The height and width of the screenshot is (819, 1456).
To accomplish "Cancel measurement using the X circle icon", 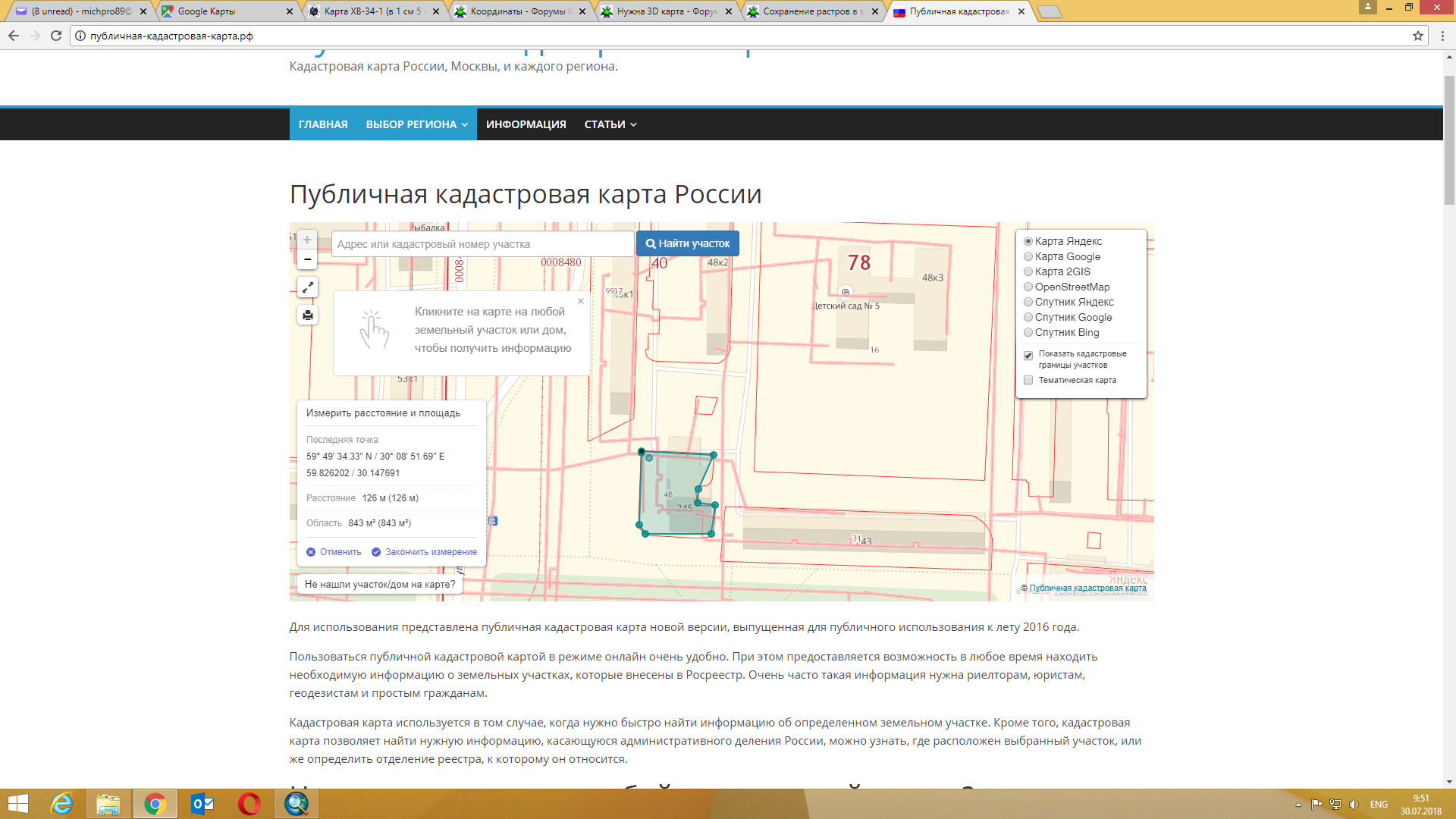I will [310, 552].
